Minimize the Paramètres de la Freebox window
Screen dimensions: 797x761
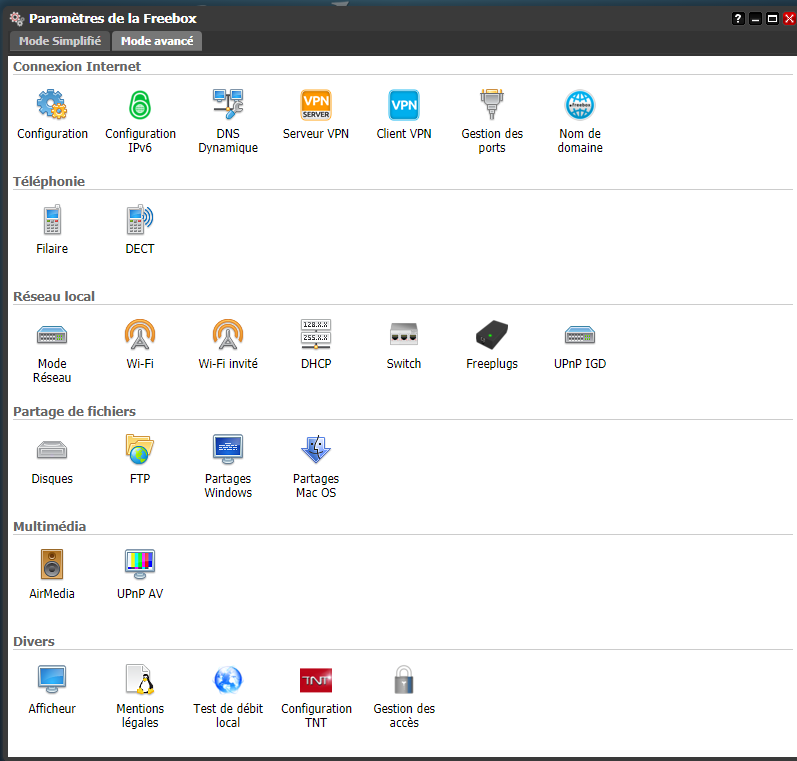point(755,19)
